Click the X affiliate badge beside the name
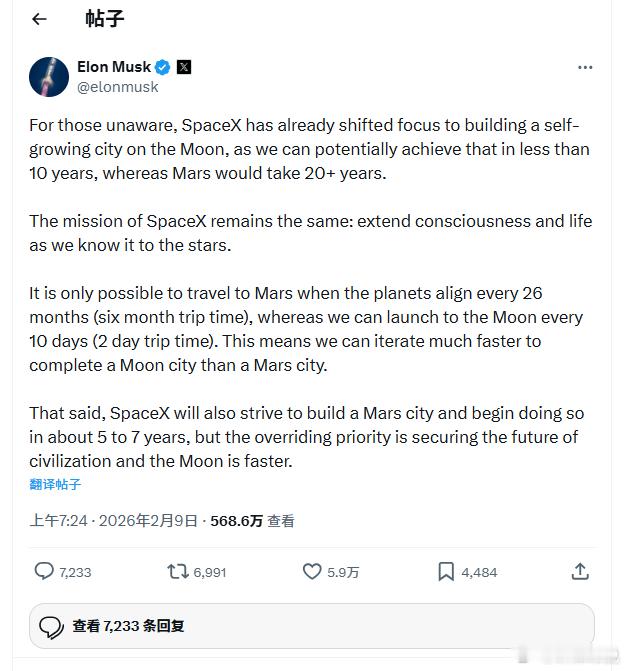The image size is (626, 671). [183, 67]
